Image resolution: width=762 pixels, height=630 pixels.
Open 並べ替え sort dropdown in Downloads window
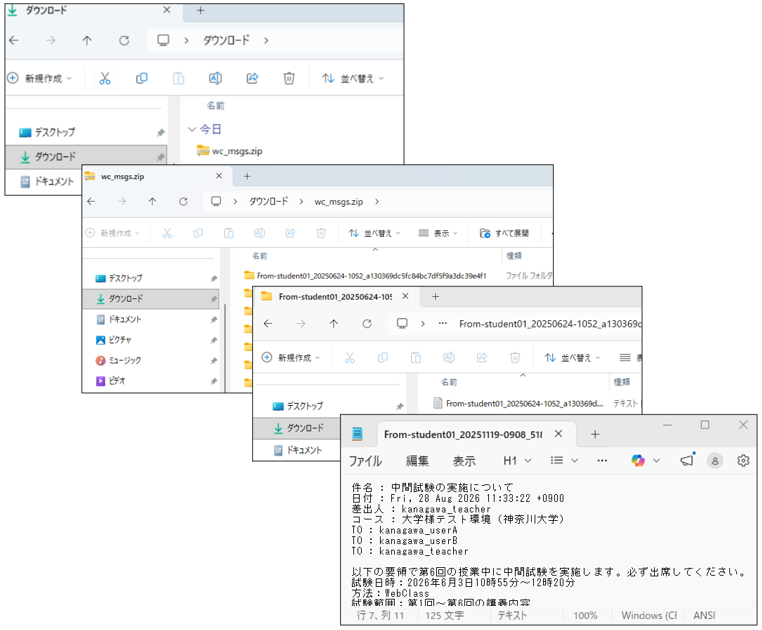tap(353, 78)
